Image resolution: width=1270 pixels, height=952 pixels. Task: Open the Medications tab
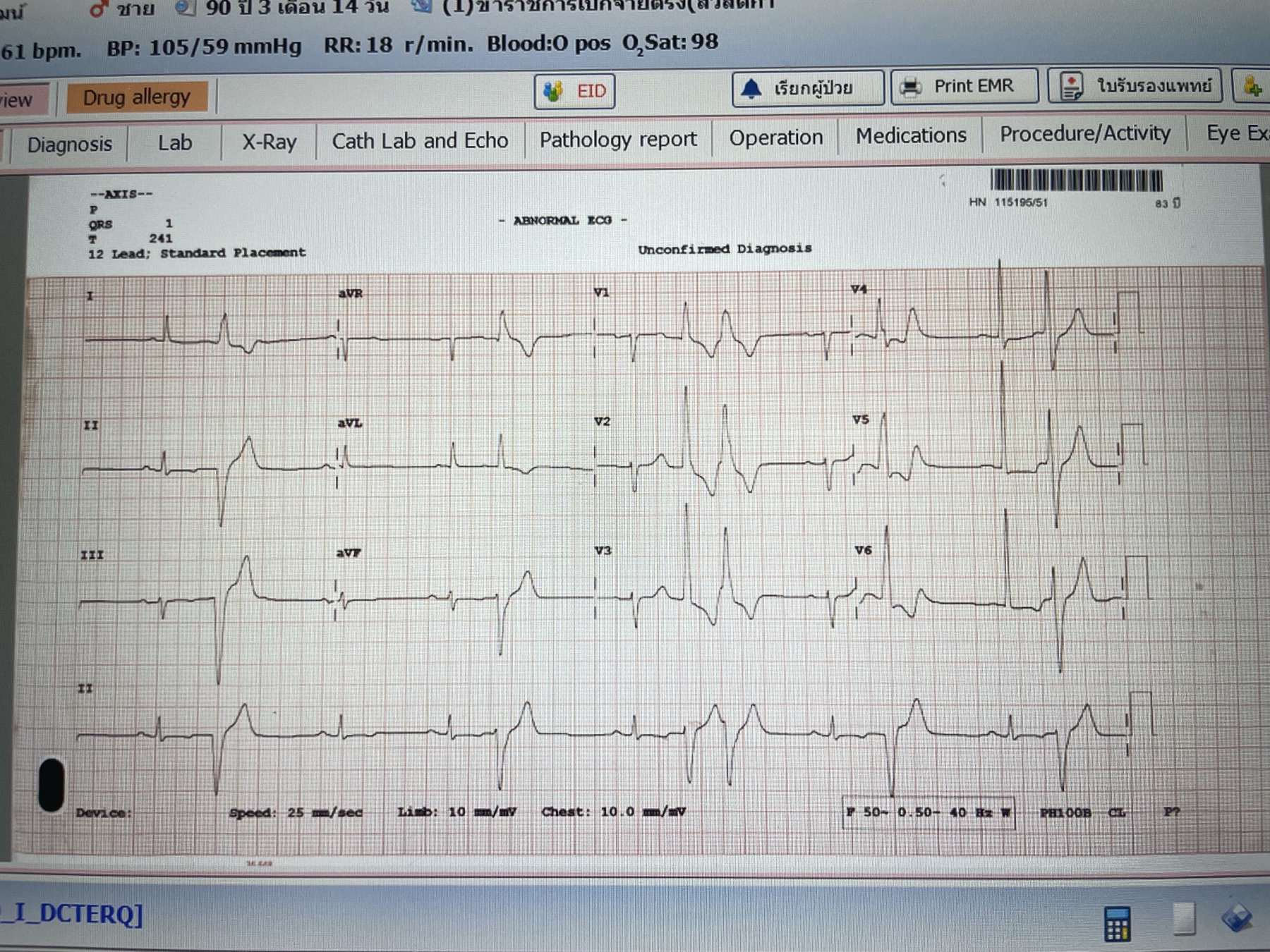[911, 135]
